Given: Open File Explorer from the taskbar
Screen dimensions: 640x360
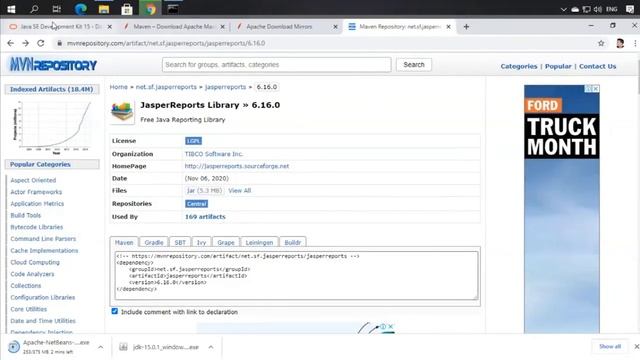Looking at the screenshot, I should [104, 9].
